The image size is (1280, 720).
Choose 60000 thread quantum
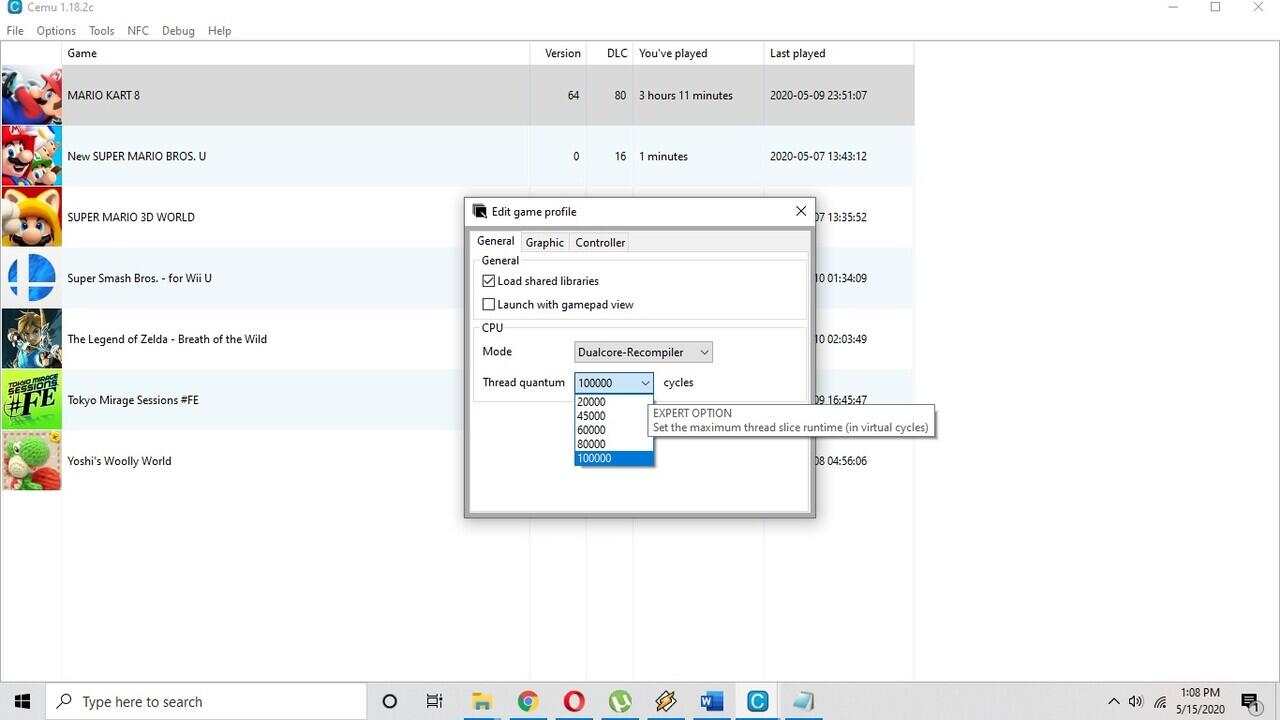click(614, 430)
